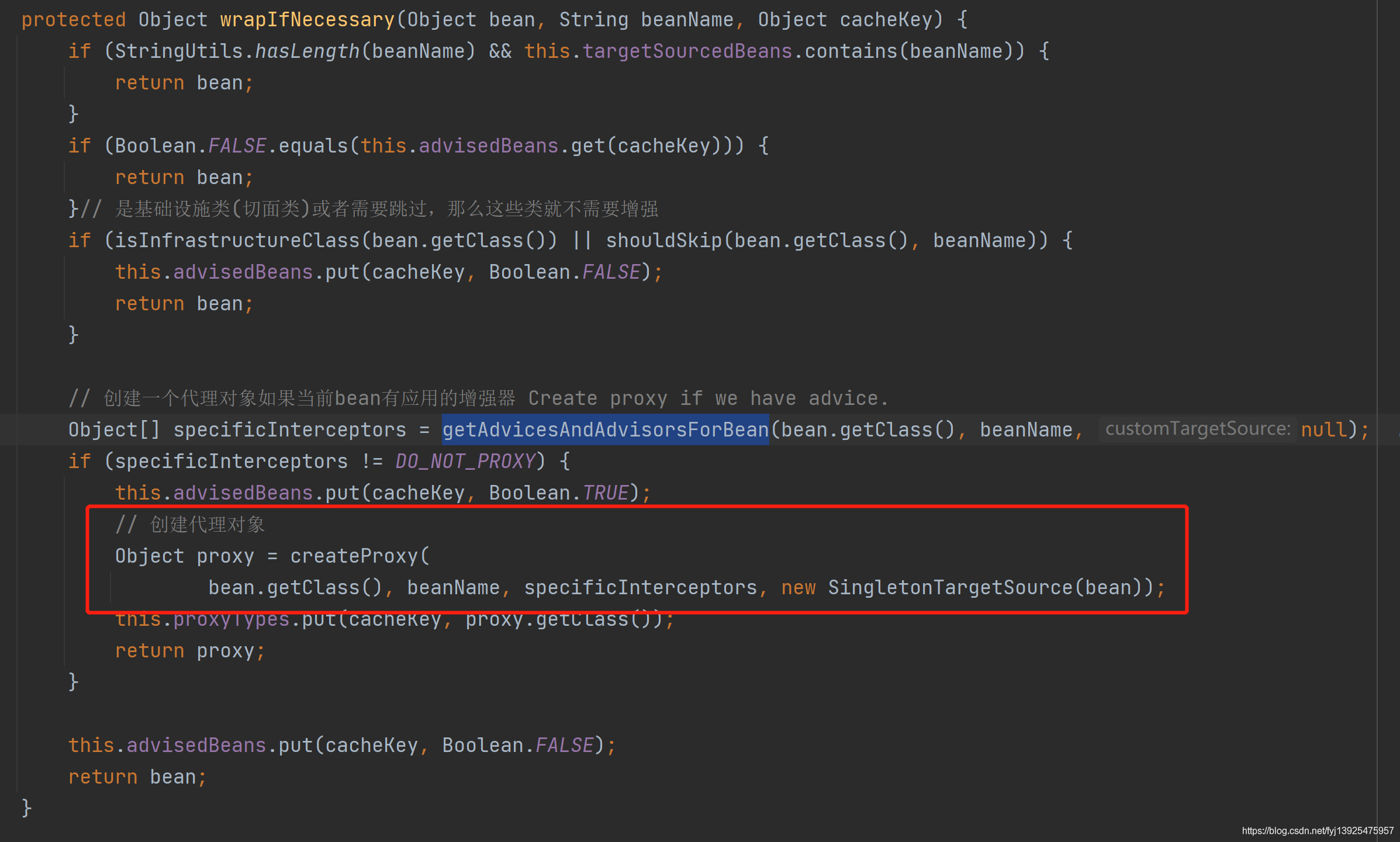
Task: Click 'String beanName' parameter in signature
Action: 647,20
